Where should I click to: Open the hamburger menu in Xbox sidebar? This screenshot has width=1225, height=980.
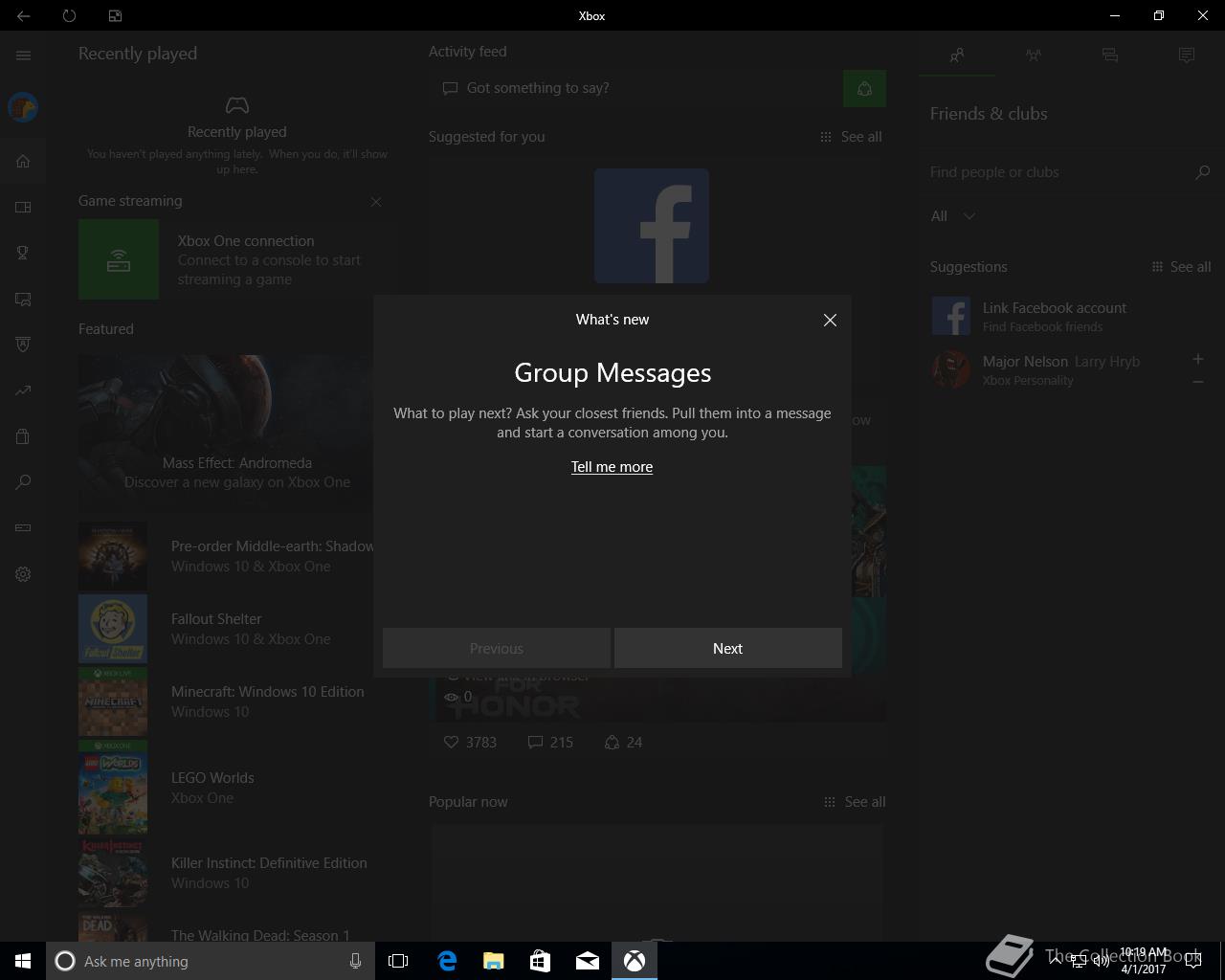(x=23, y=56)
